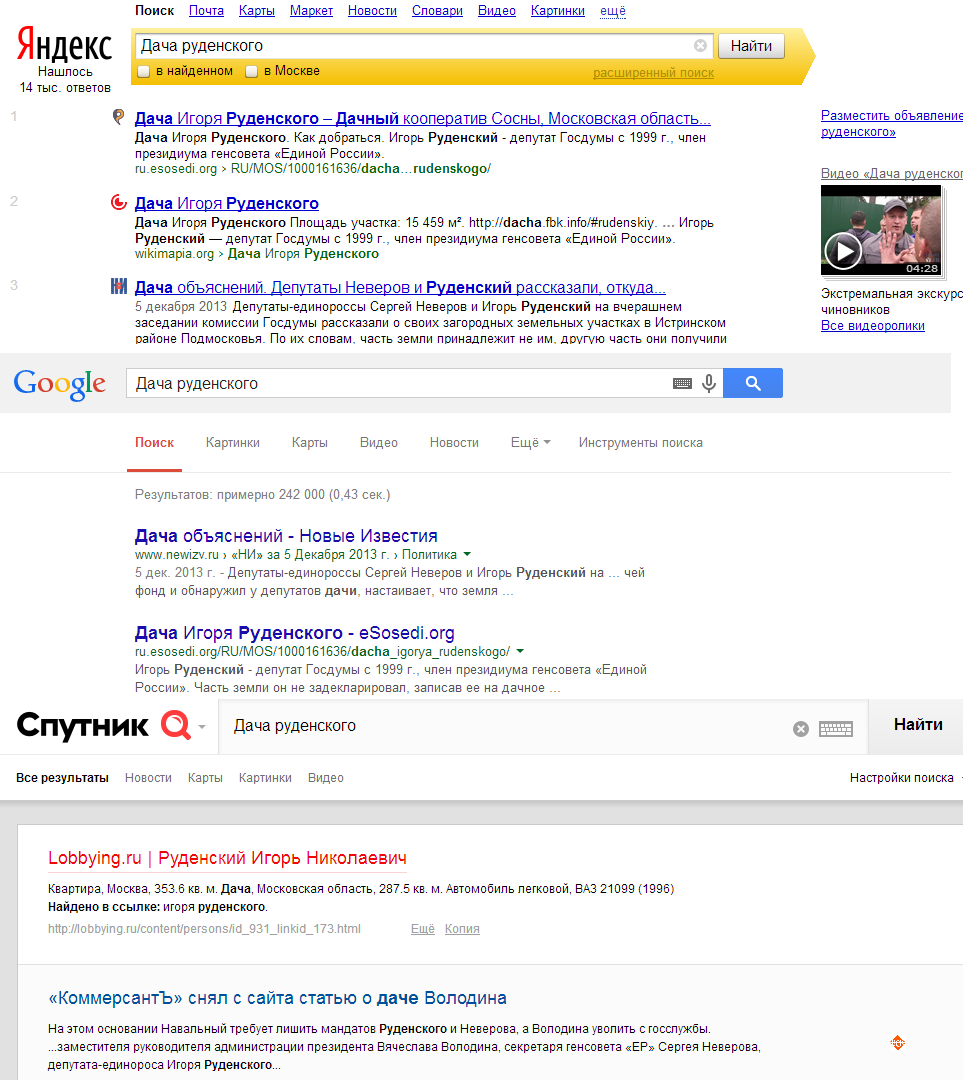Open "расширенный поиск" link in Yandex

click(x=653, y=73)
